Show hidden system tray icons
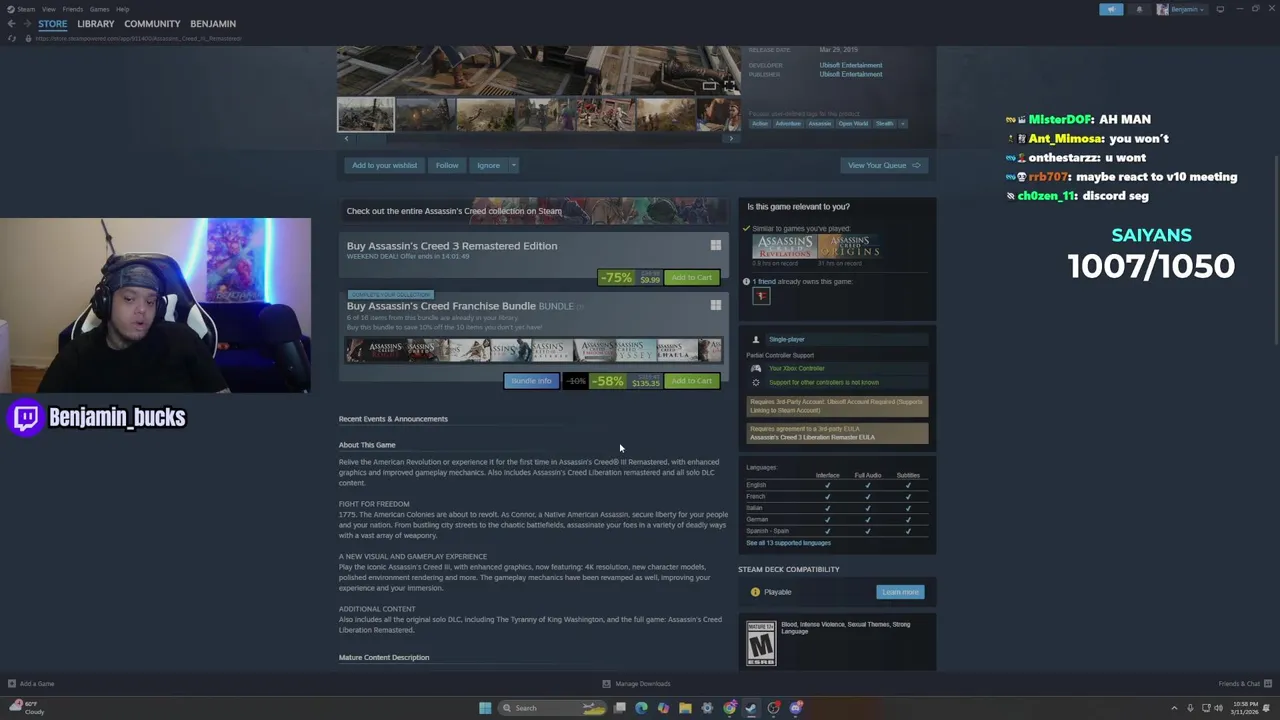 pyautogui.click(x=1176, y=708)
